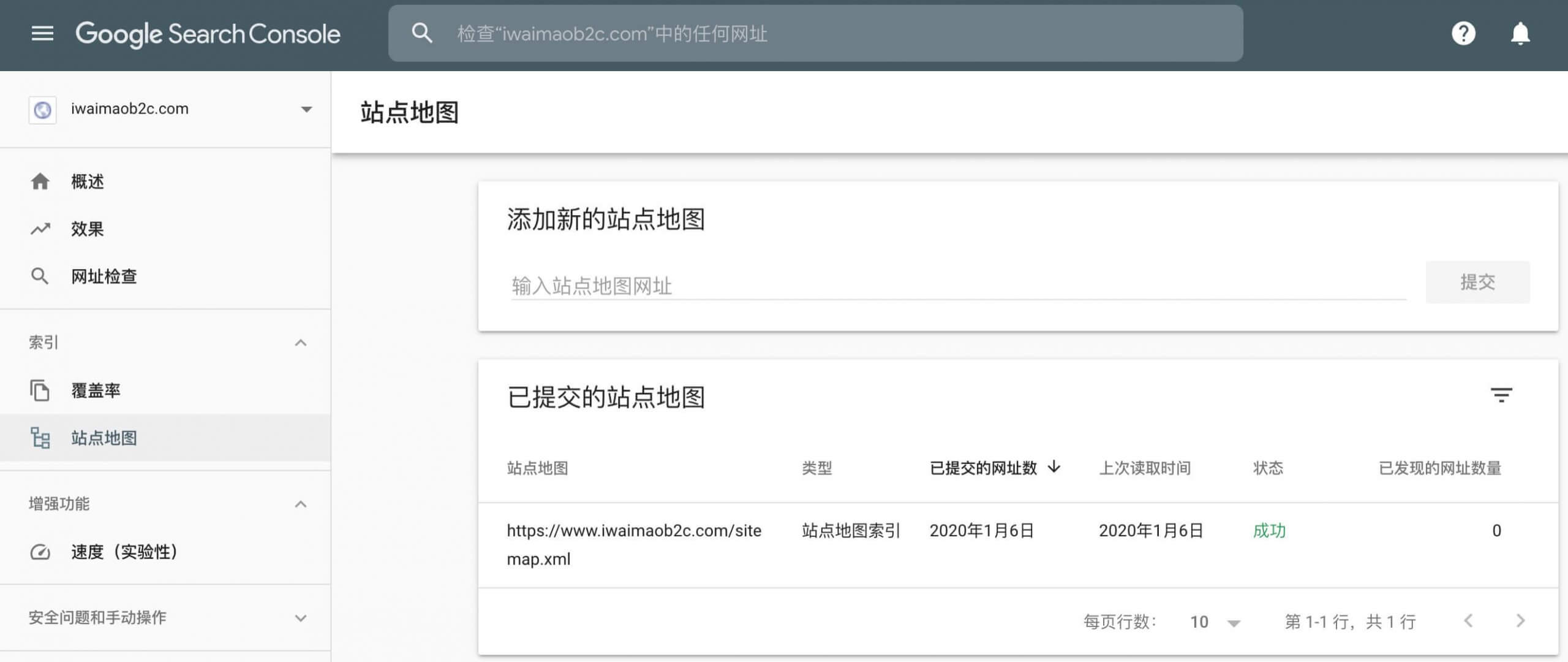Open the filter icon for submitted sitemaps
1568x662 pixels.
point(1501,395)
